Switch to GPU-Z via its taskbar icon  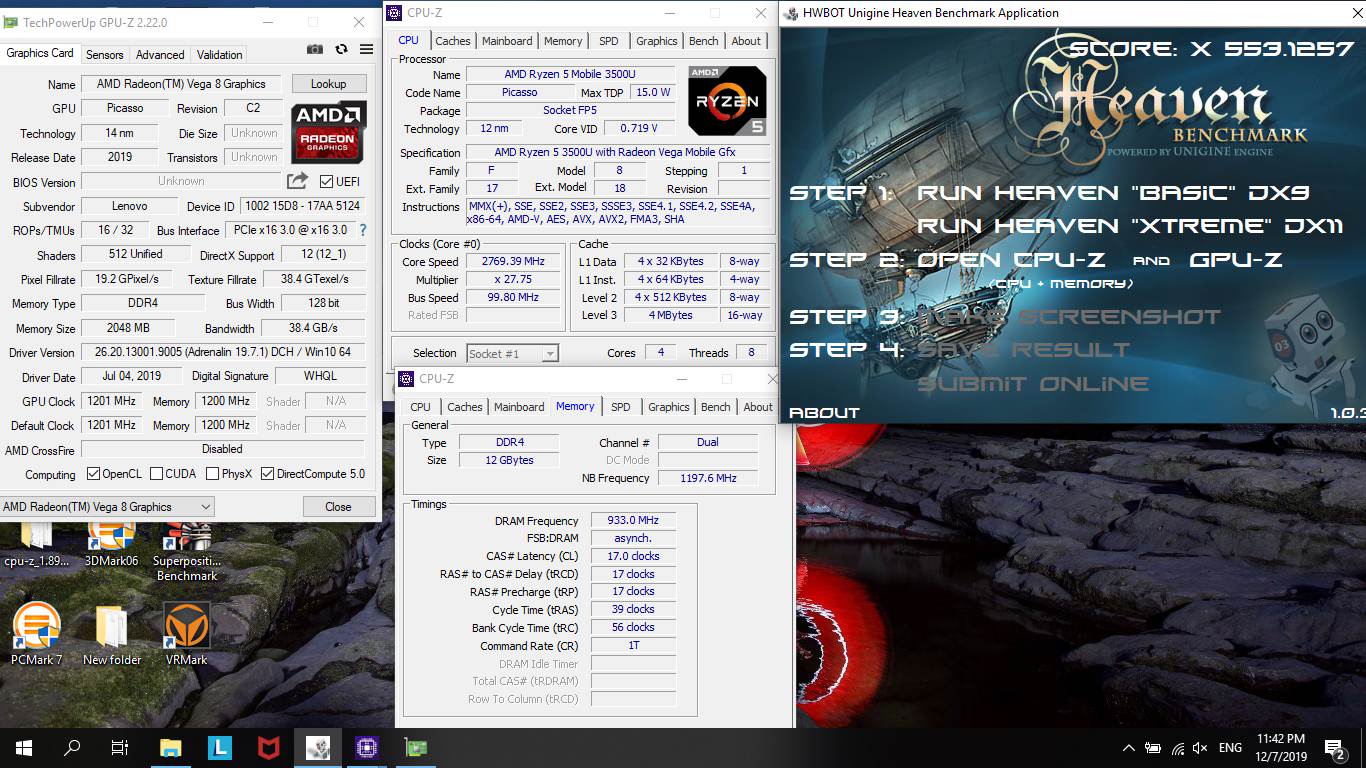414,747
